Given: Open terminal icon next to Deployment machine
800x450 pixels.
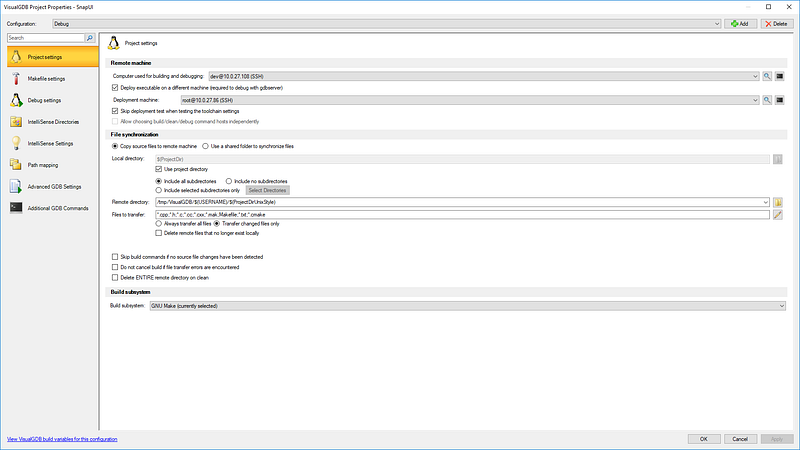Looking at the screenshot, I should point(780,100).
